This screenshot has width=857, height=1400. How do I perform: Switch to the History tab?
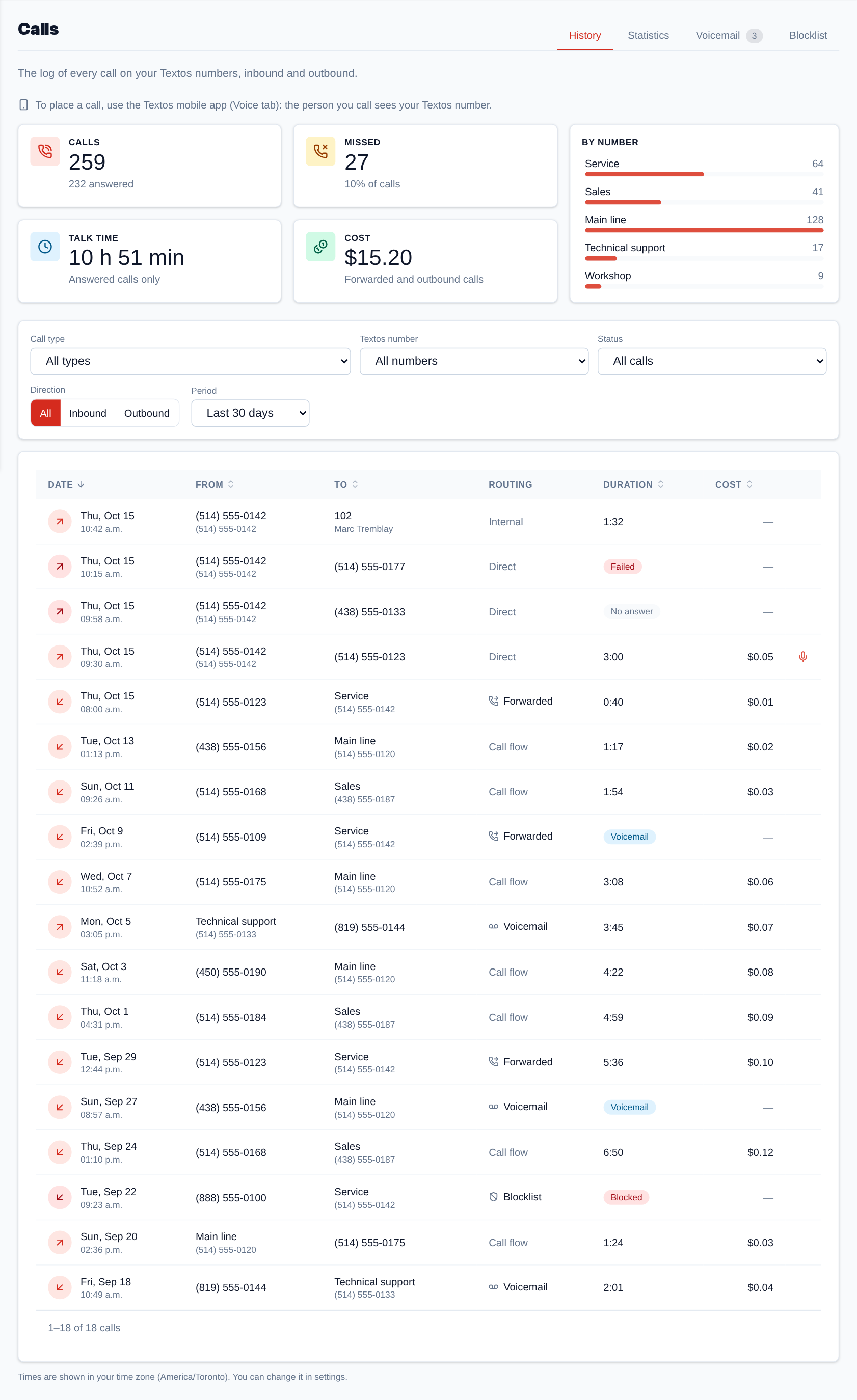click(x=585, y=35)
